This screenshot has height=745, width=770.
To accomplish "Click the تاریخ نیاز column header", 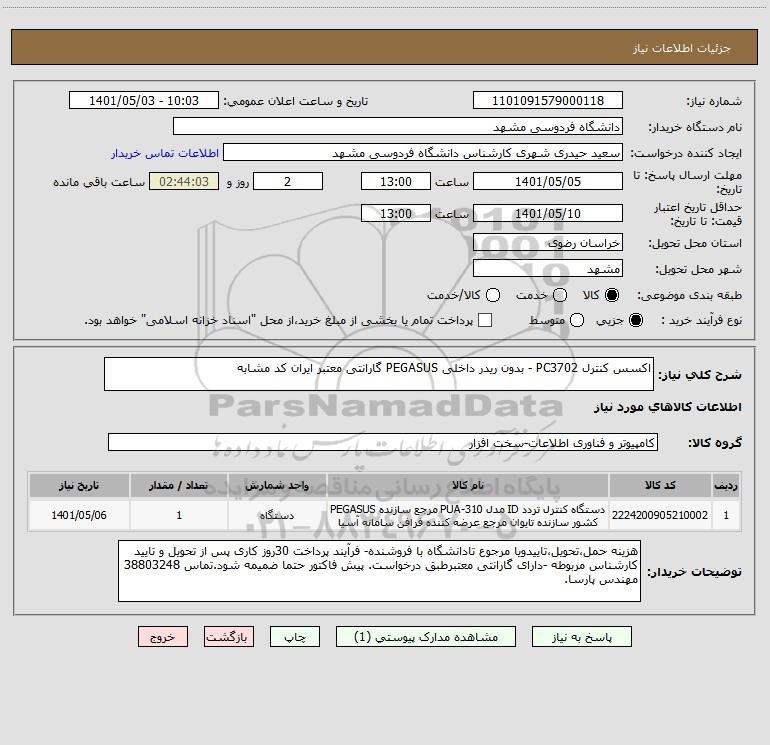I will pyautogui.click(x=79, y=485).
